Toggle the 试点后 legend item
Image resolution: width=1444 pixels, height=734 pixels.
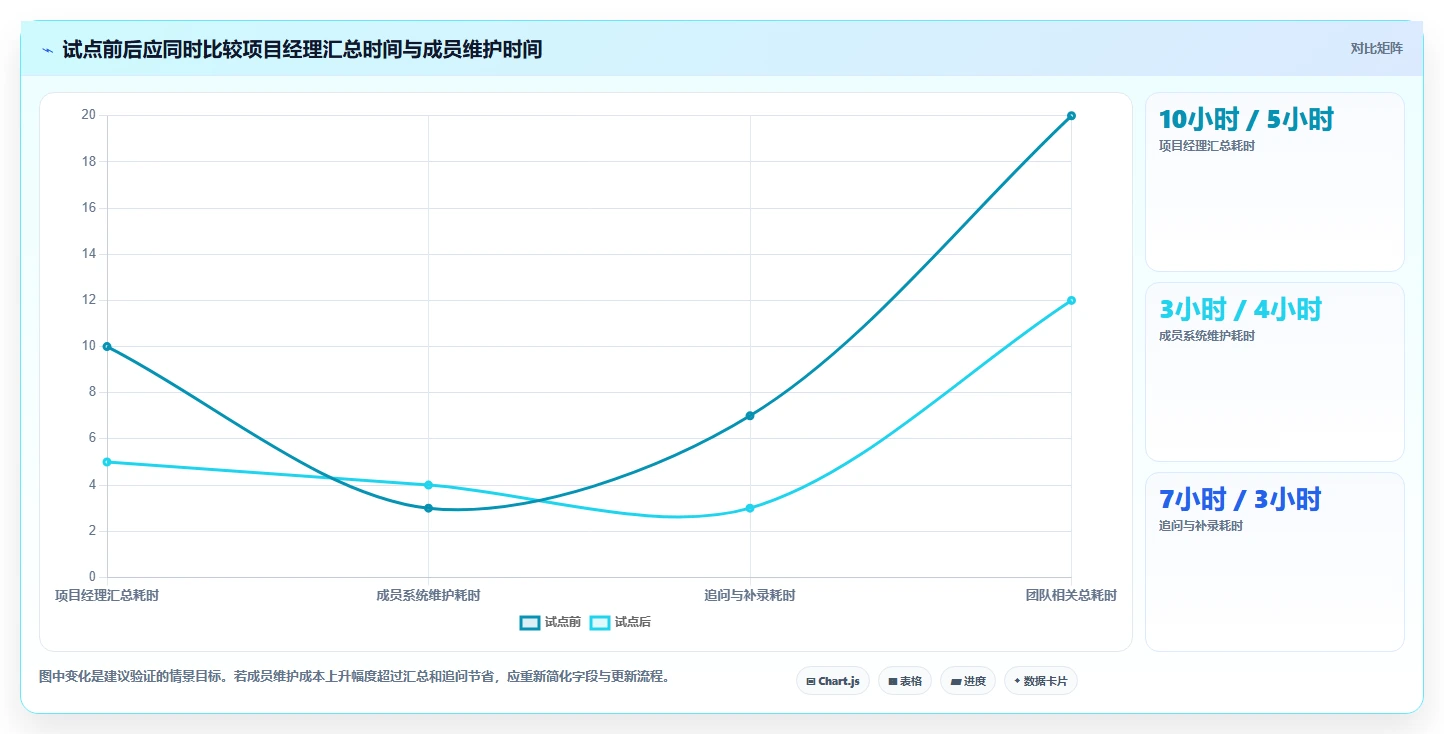click(x=620, y=622)
